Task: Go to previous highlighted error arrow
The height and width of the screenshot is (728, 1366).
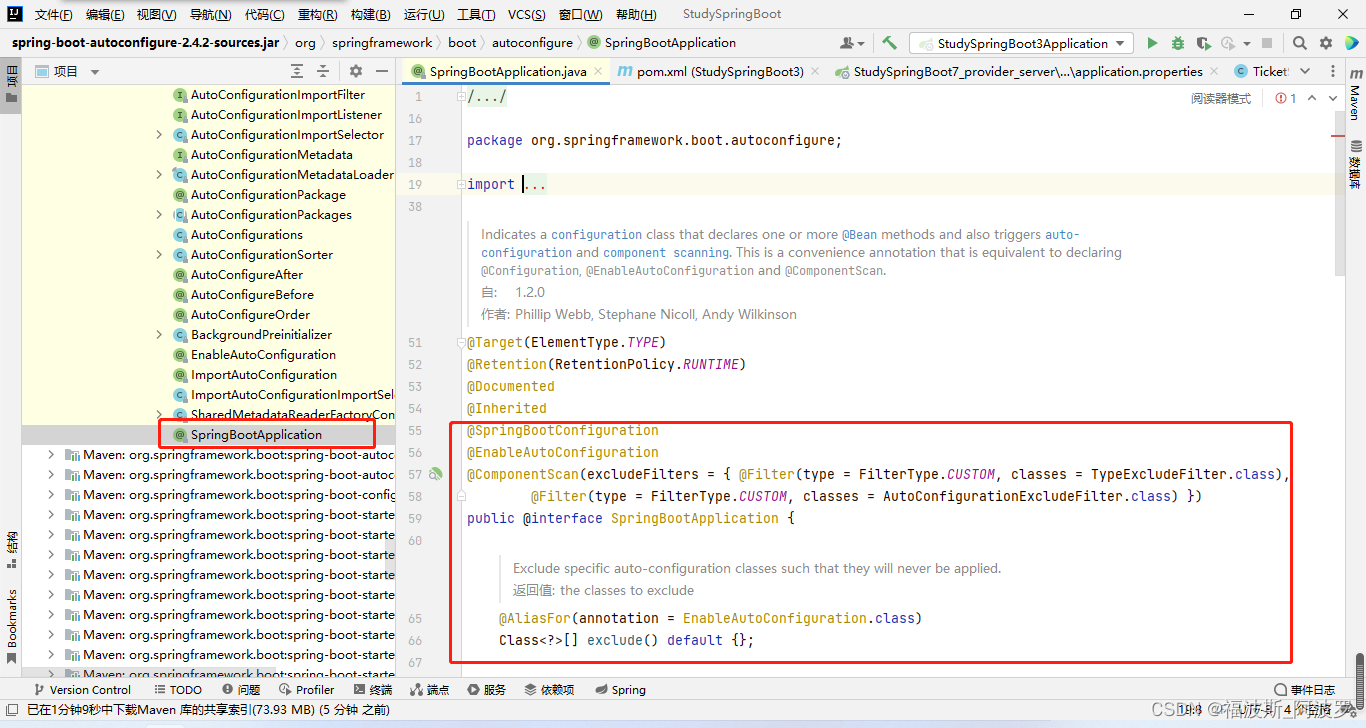Action: tap(1313, 98)
